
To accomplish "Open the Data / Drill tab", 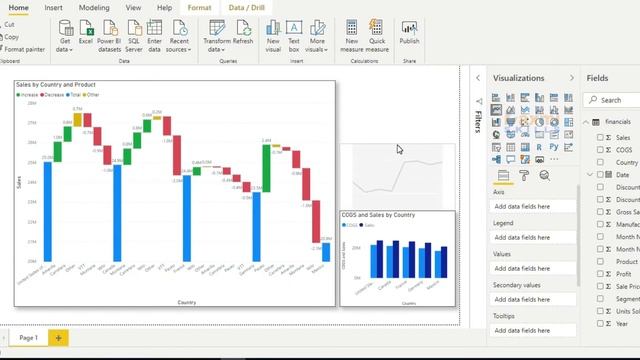I will point(247,8).
